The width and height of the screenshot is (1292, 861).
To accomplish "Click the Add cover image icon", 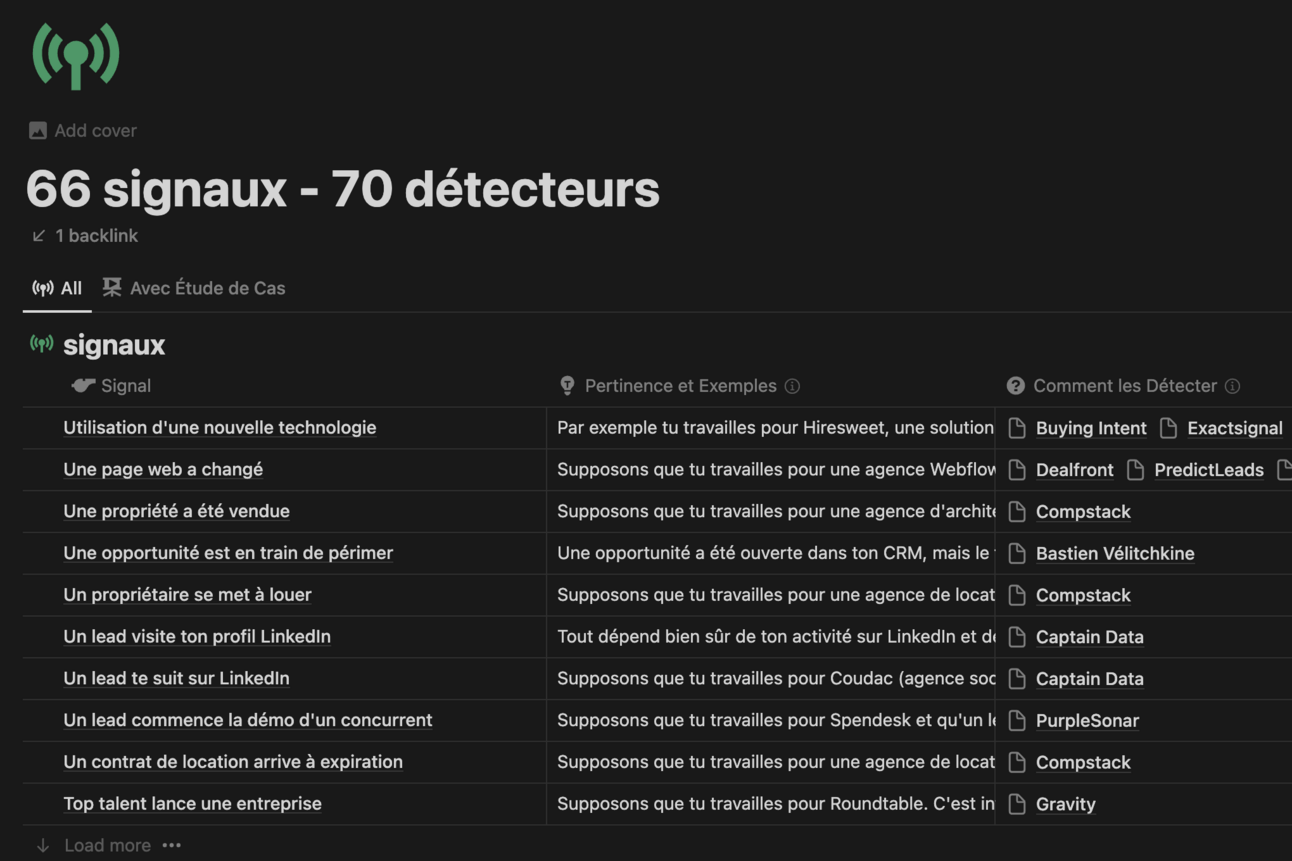I will (x=37, y=130).
